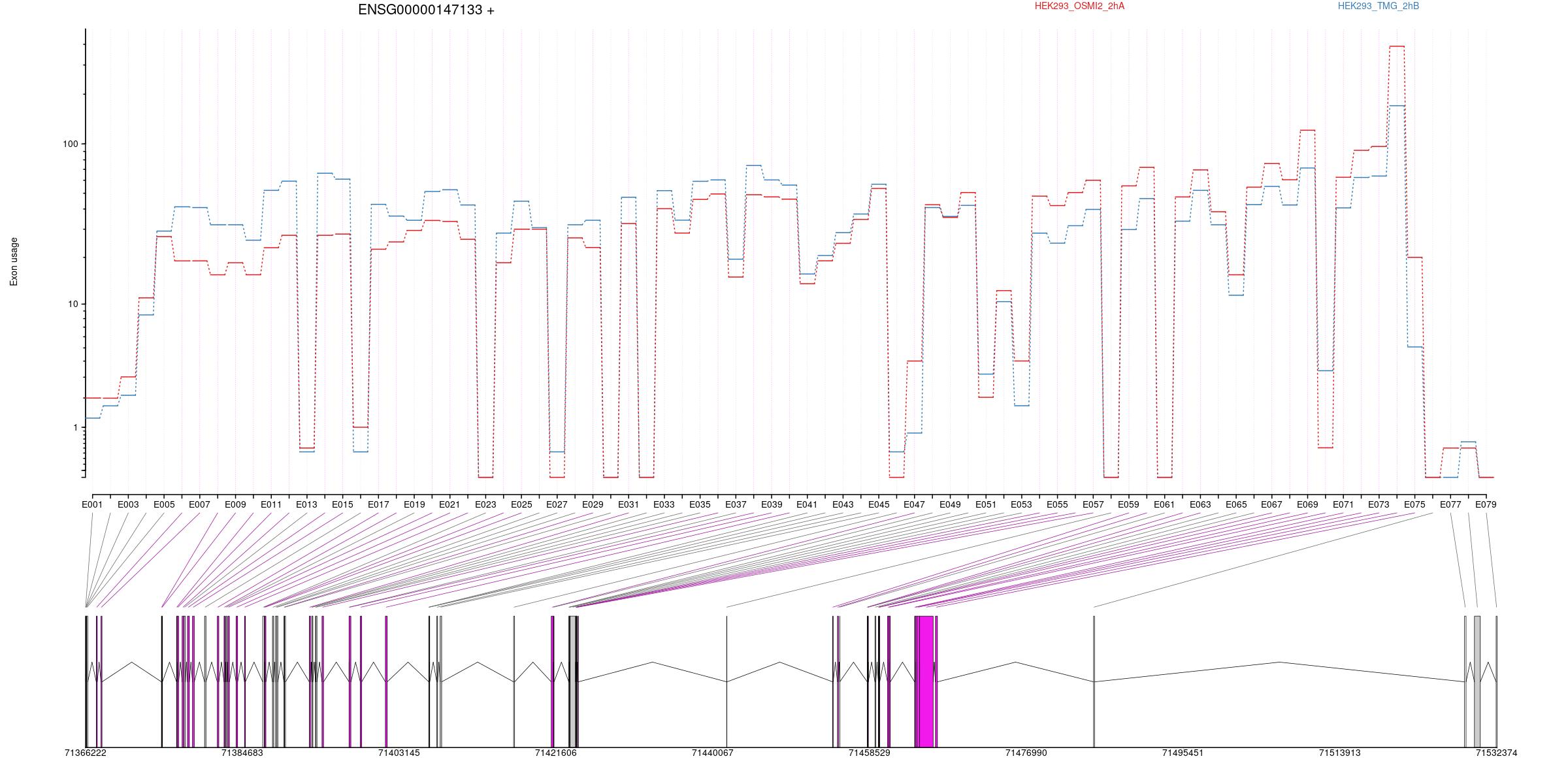The width and height of the screenshot is (1568, 784).
Task: Click exon label E053
Action: pyautogui.click(x=1021, y=504)
